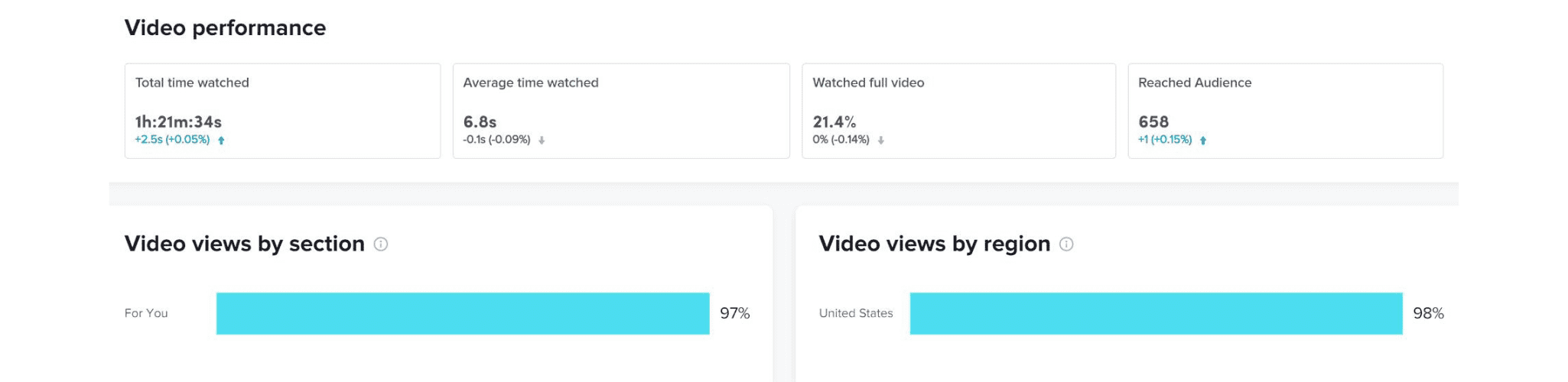Image resolution: width=1568 pixels, height=382 pixels.
Task: Select the Watched full video card
Action: 959,111
